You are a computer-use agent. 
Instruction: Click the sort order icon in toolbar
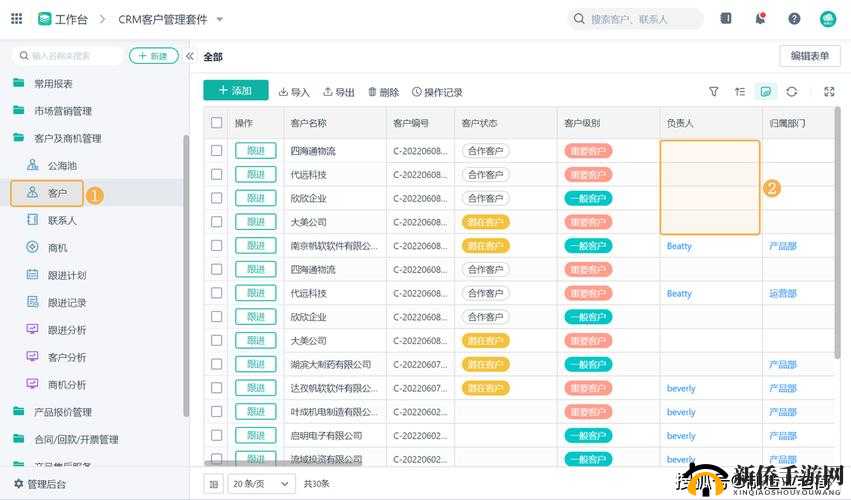(x=740, y=92)
